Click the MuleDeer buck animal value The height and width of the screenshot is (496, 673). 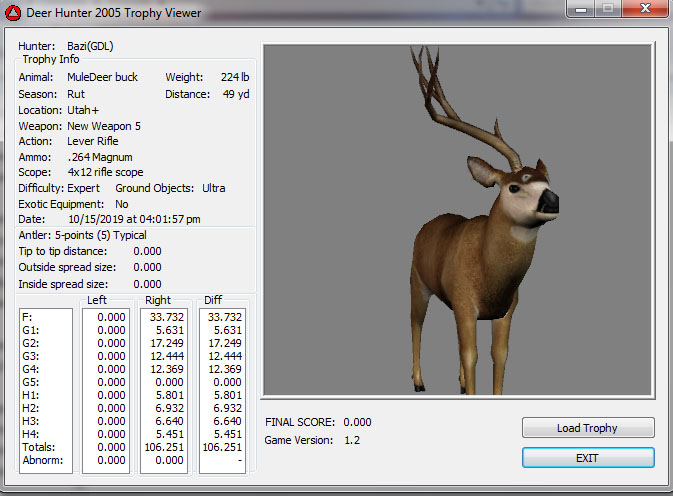point(103,77)
